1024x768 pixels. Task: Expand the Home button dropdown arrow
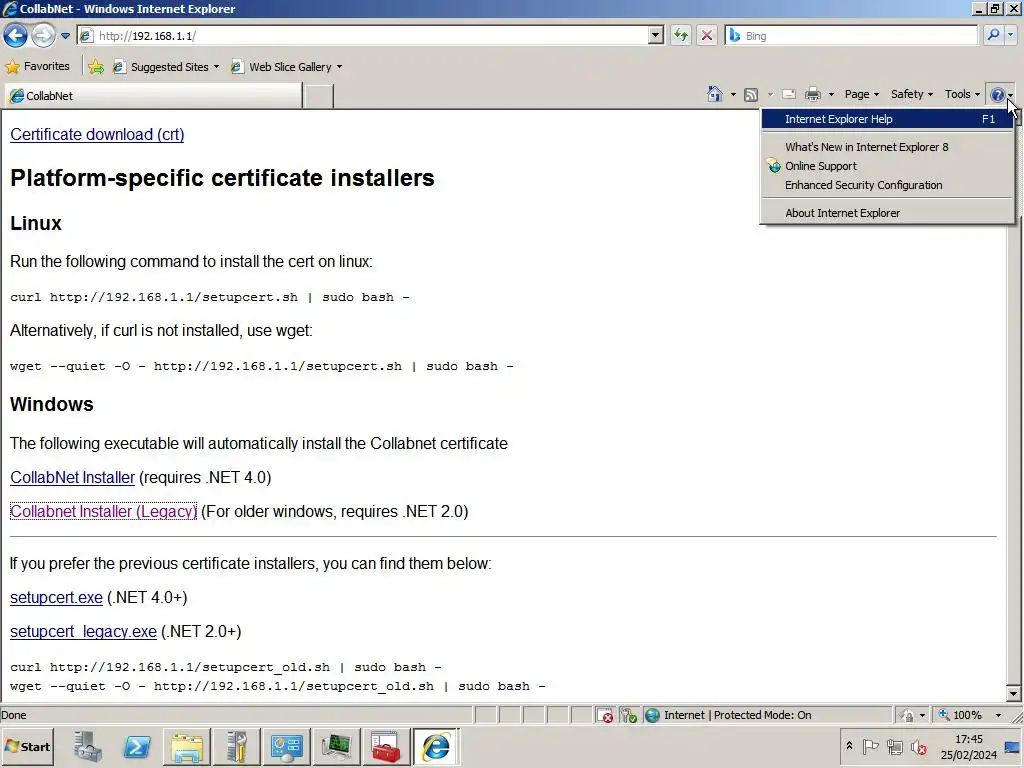click(733, 95)
